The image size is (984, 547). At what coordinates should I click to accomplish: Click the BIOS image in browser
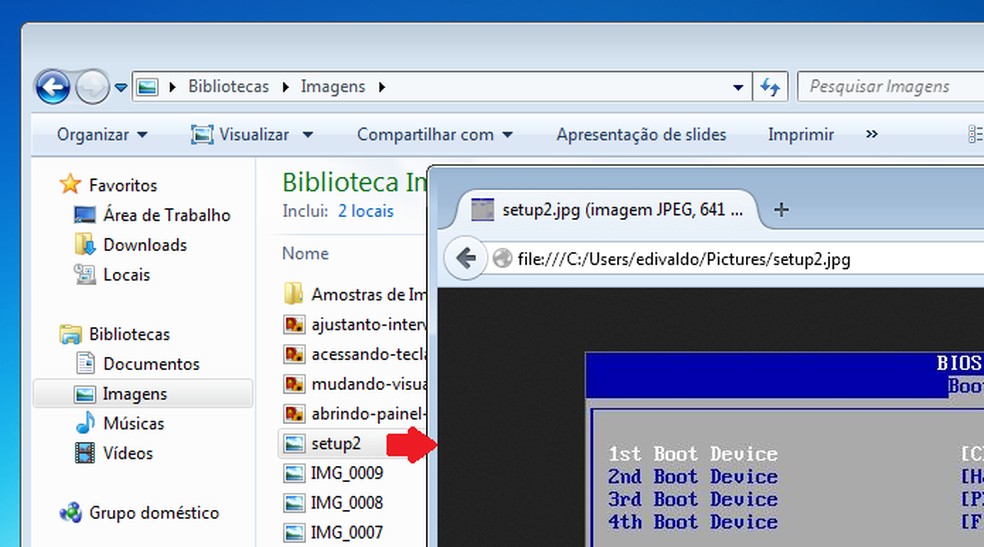784,449
